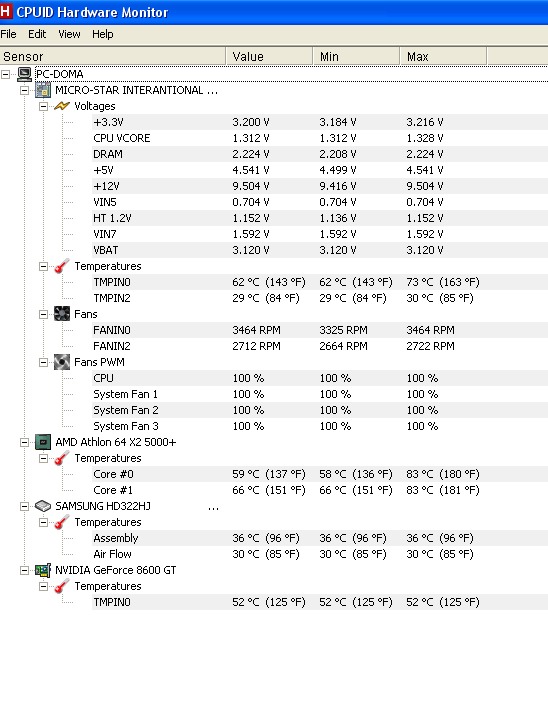The image size is (548, 716).
Task: Click the Value column header
Action: point(269,56)
